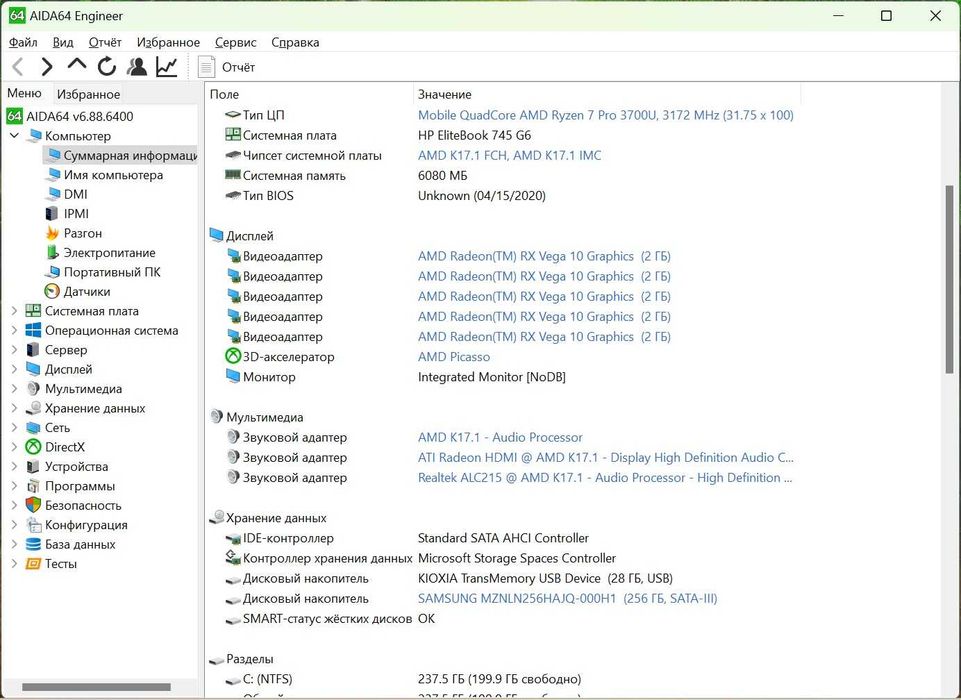Image resolution: width=961 pixels, height=700 pixels.
Task: Open the Realtek ALC215 audio adapter link
Action: point(605,477)
